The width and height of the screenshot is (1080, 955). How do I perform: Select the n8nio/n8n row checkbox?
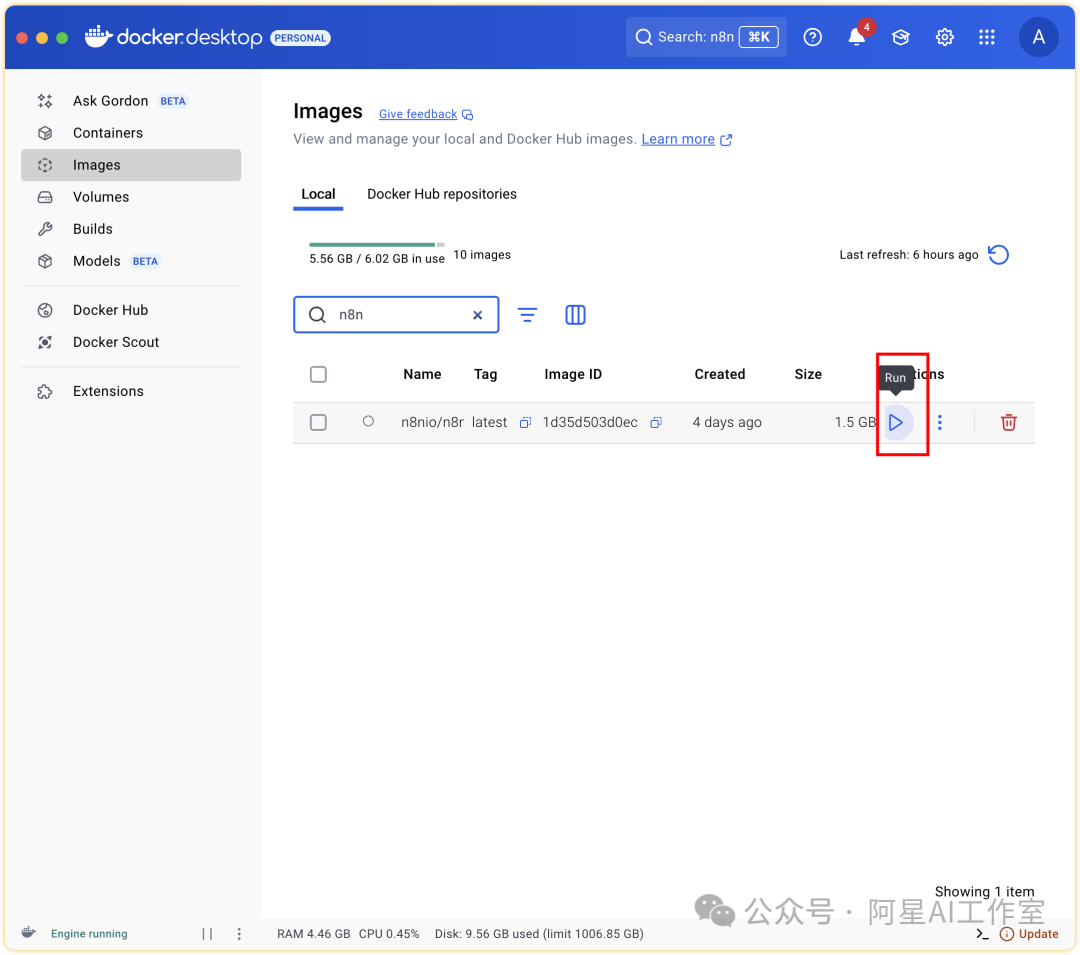tap(318, 422)
